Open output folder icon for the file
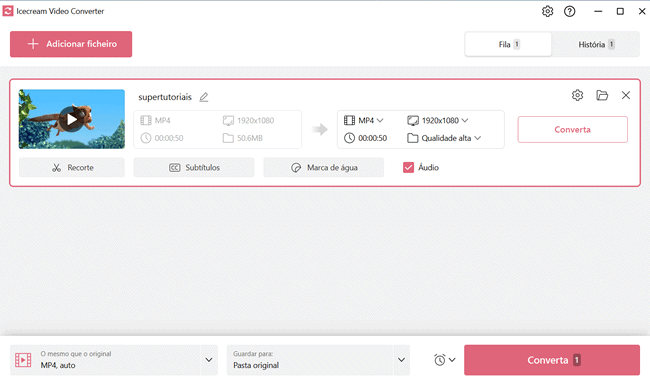Viewport: 650px width, 381px height. point(602,95)
